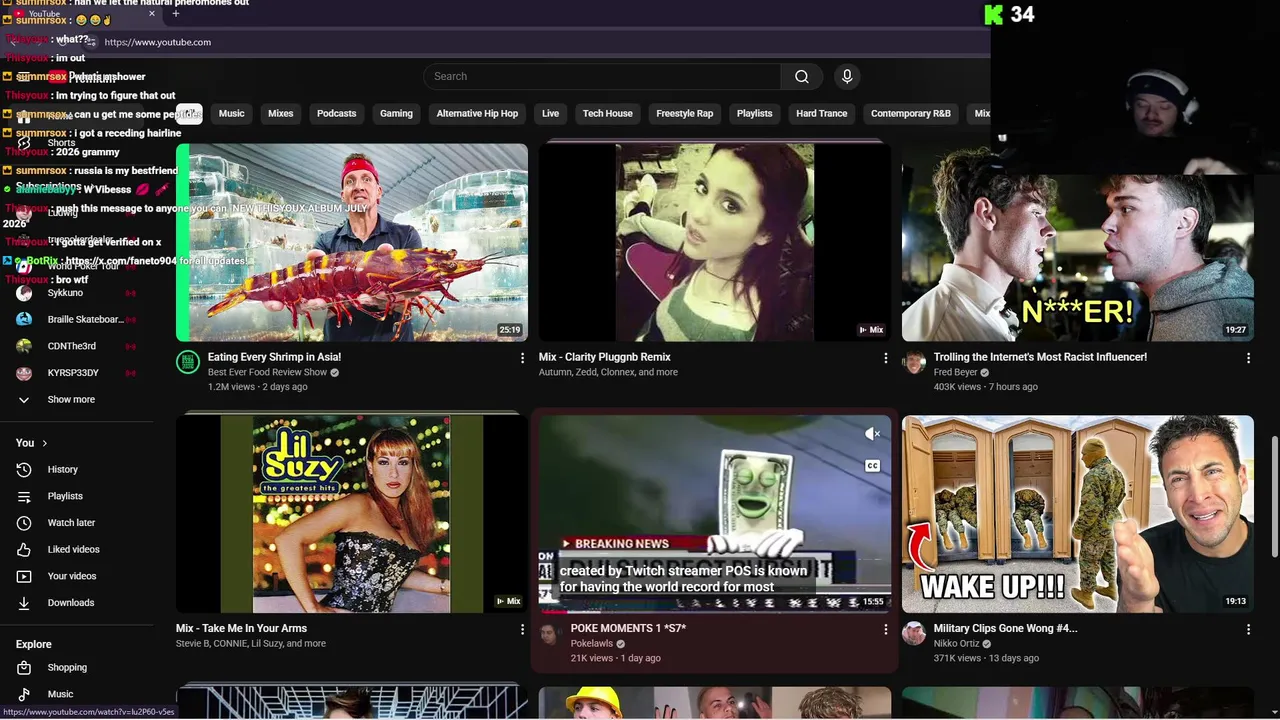Open the Lil Suzy mix thumbnail
Screen dimensions: 1280x720
point(352,514)
